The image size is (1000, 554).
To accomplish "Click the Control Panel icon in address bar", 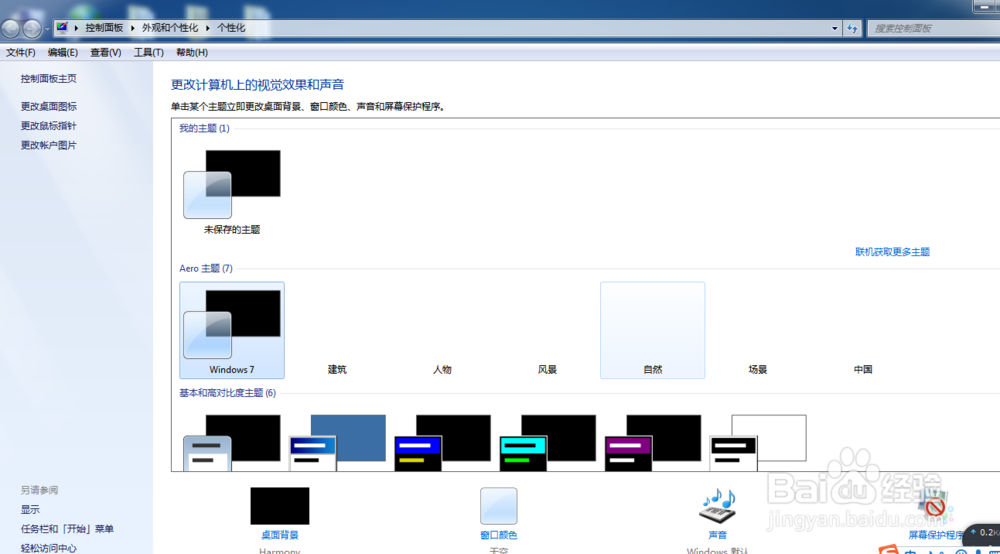I will [62, 27].
